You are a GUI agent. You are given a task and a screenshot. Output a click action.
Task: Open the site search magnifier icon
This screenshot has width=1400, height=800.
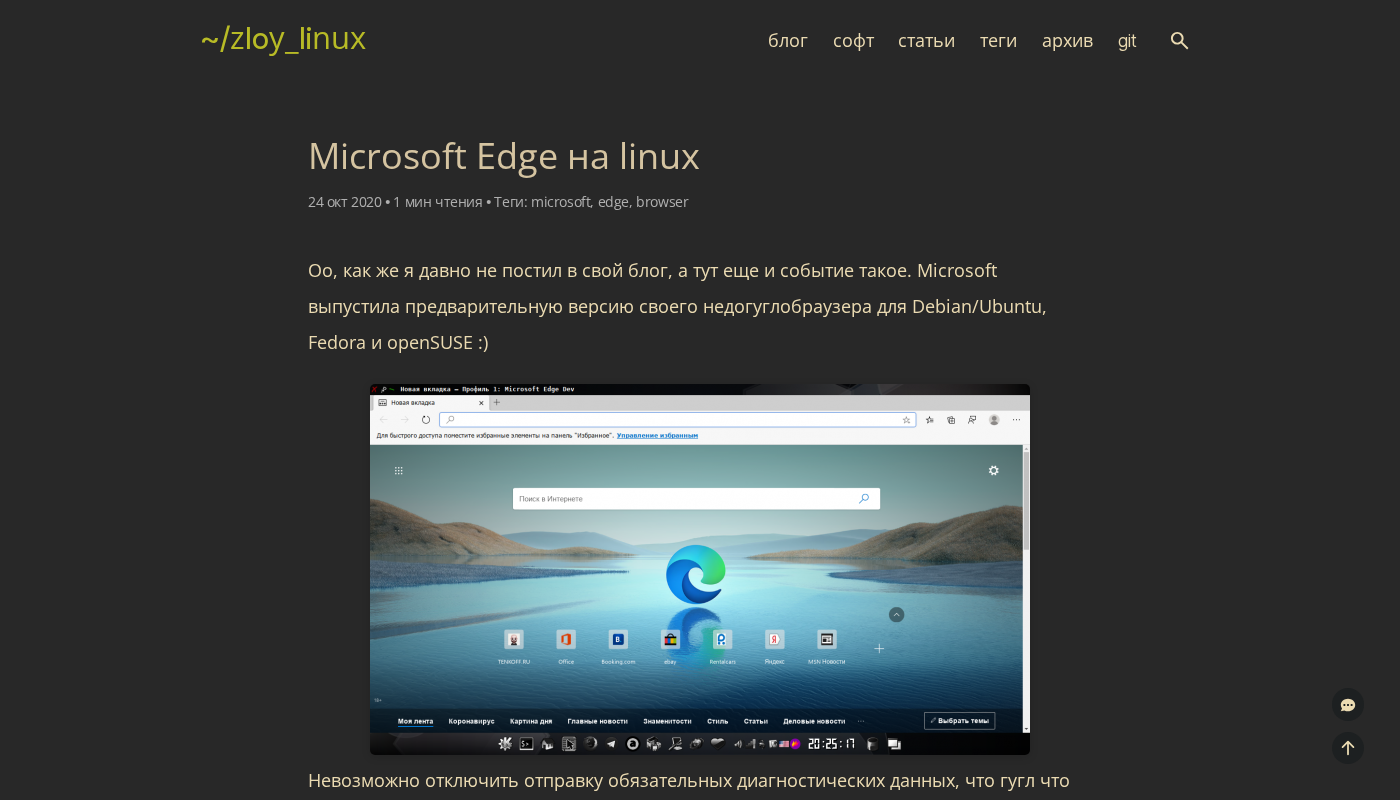(1179, 41)
